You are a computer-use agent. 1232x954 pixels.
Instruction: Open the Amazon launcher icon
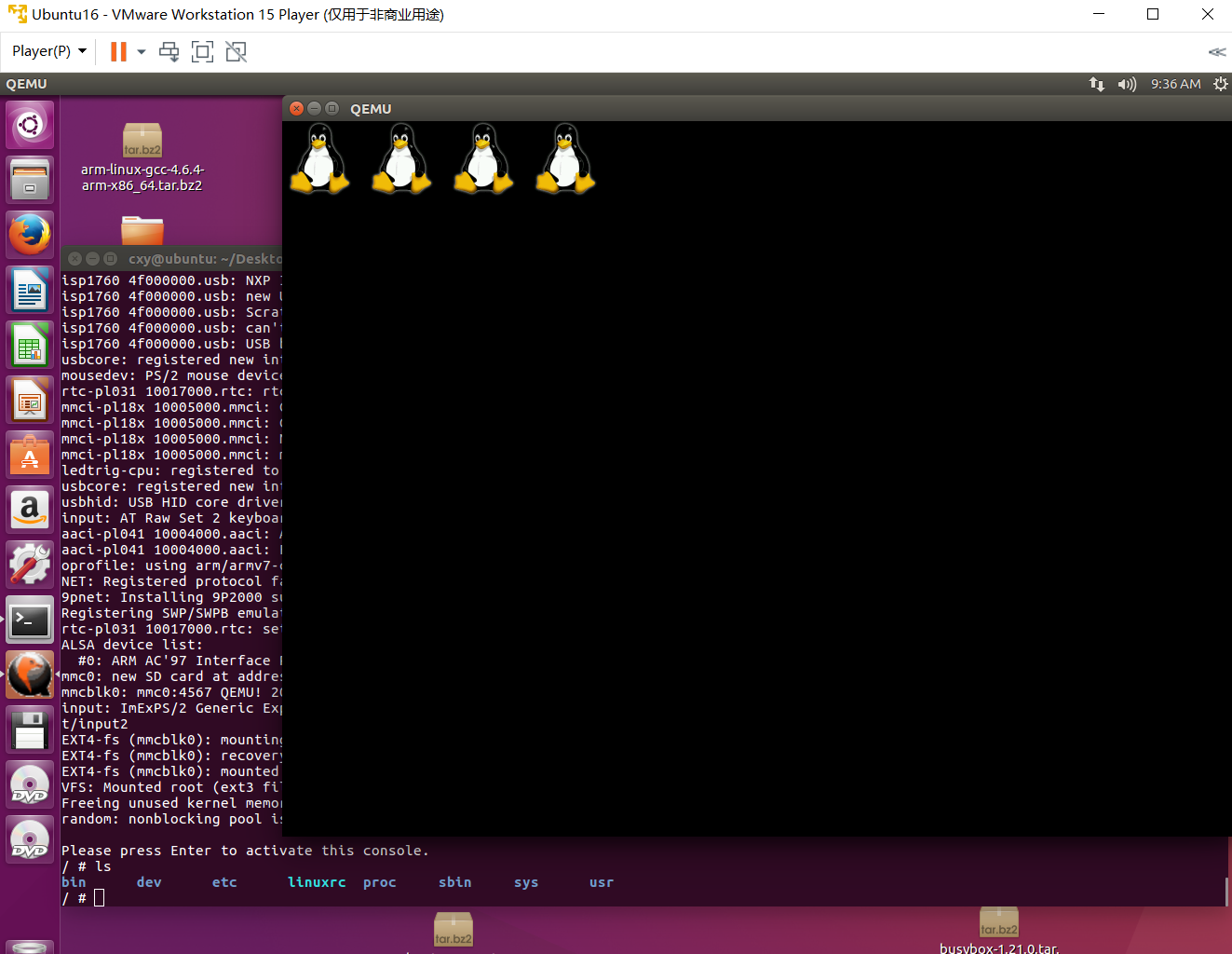(30, 510)
